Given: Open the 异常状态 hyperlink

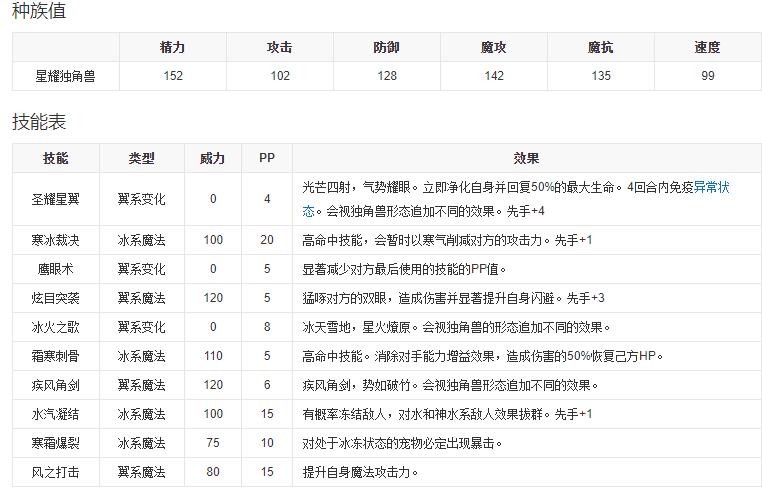Looking at the screenshot, I should (712, 187).
